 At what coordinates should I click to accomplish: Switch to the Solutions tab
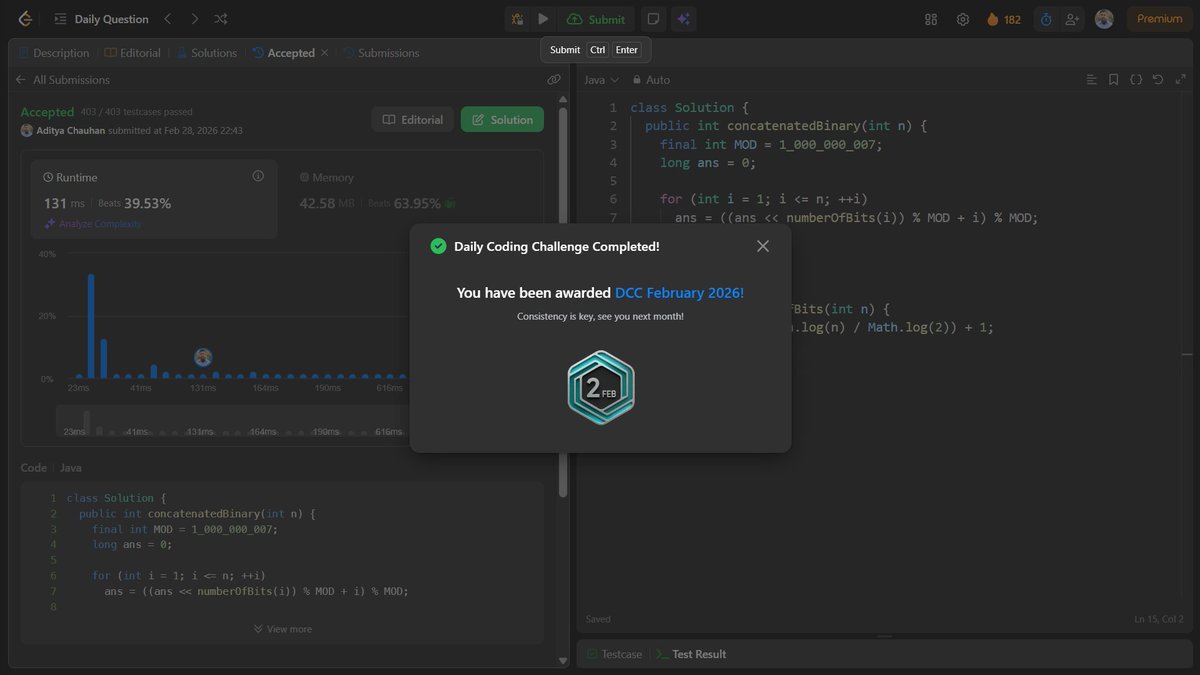click(207, 53)
